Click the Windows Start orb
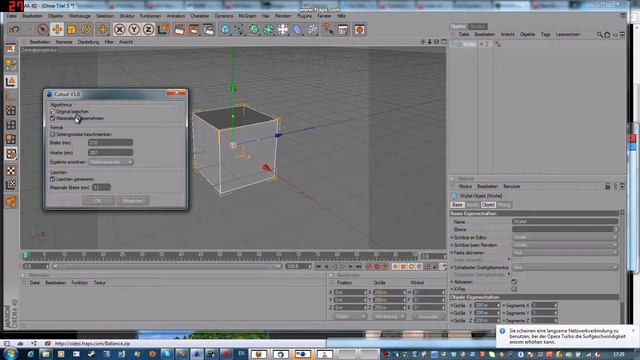This screenshot has height=360, width=640. (9, 353)
